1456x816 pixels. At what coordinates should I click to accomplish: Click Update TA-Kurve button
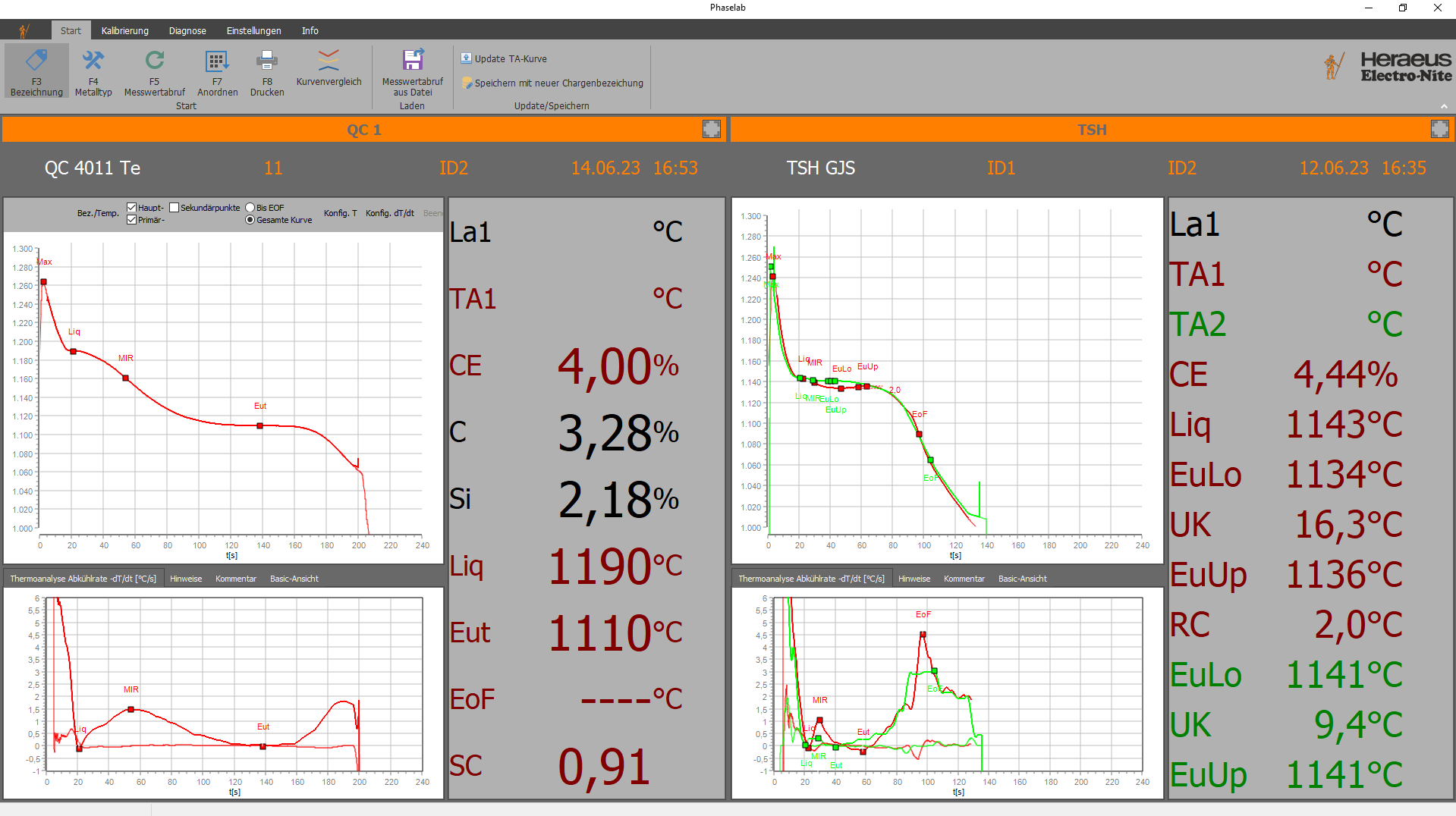[504, 58]
